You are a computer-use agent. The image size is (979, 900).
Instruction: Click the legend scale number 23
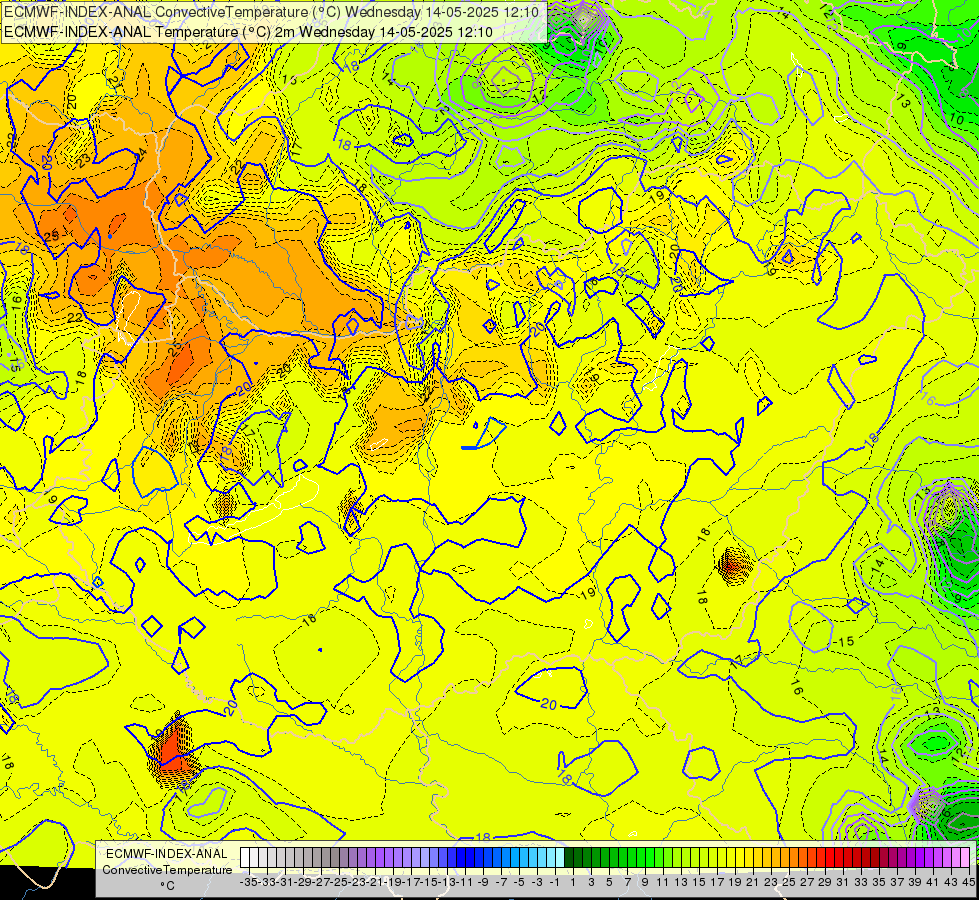coord(772,882)
